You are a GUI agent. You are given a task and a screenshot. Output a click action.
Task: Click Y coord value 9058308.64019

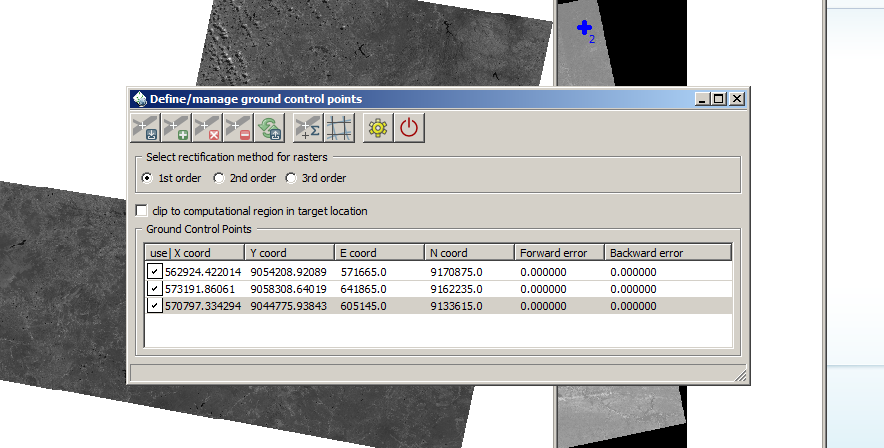[x=289, y=289]
